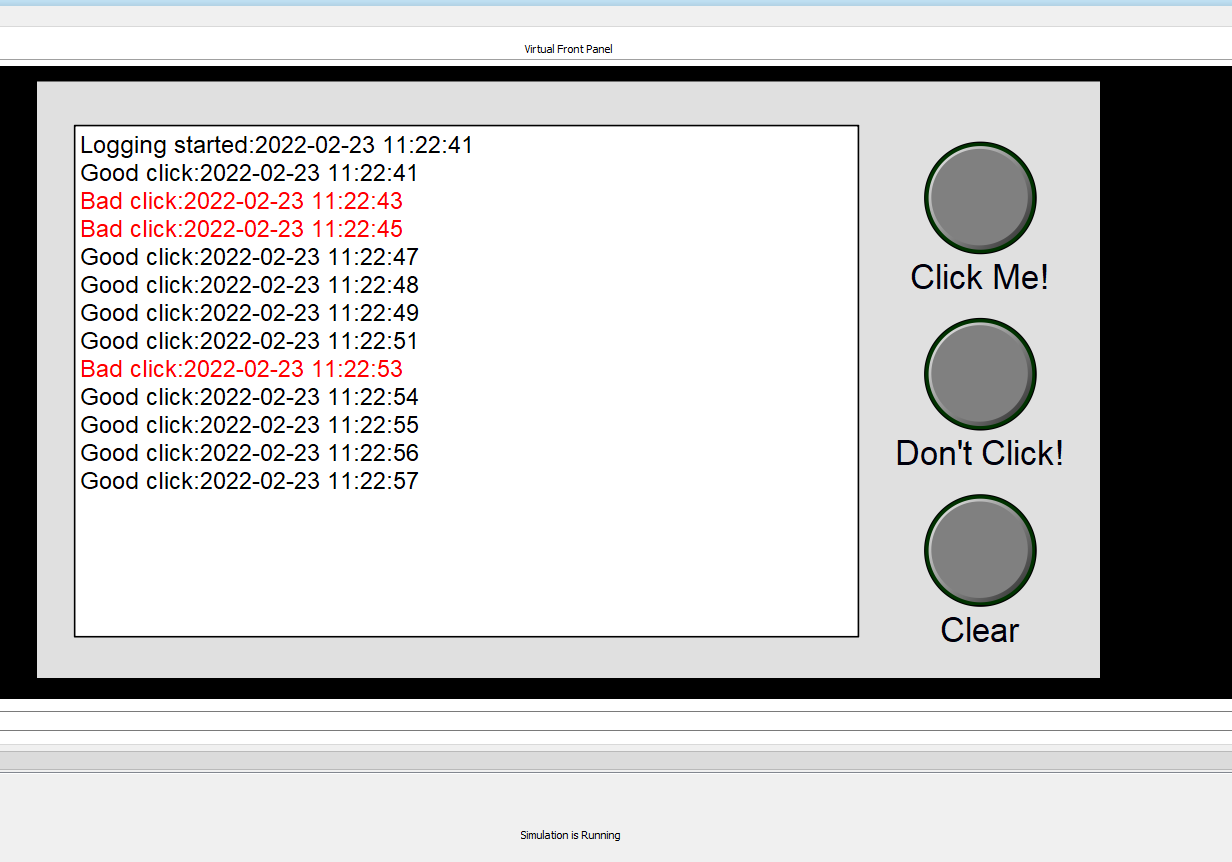Click the "Clear" label text

[979, 630]
